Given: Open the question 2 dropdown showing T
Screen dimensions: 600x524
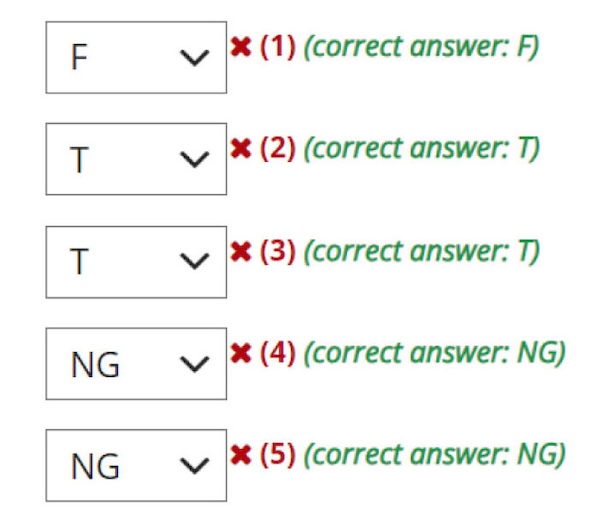Looking at the screenshot, I should click(136, 160).
